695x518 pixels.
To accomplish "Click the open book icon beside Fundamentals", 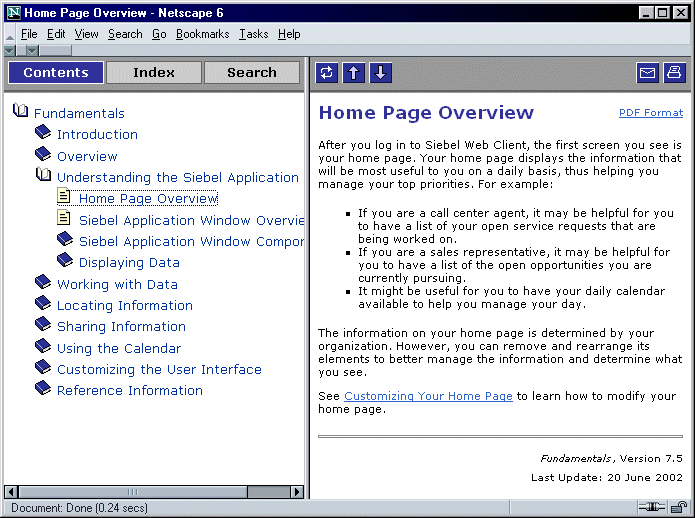I will [20, 110].
